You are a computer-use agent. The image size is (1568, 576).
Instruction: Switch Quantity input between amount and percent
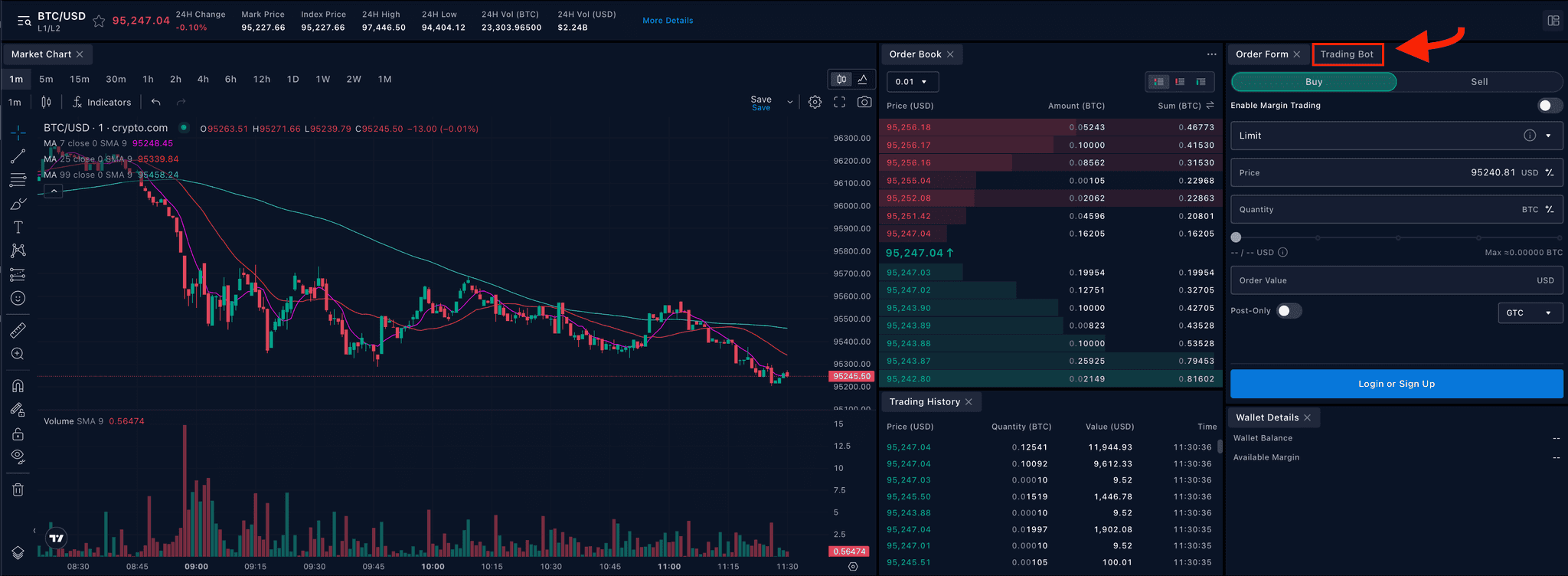[1550, 209]
